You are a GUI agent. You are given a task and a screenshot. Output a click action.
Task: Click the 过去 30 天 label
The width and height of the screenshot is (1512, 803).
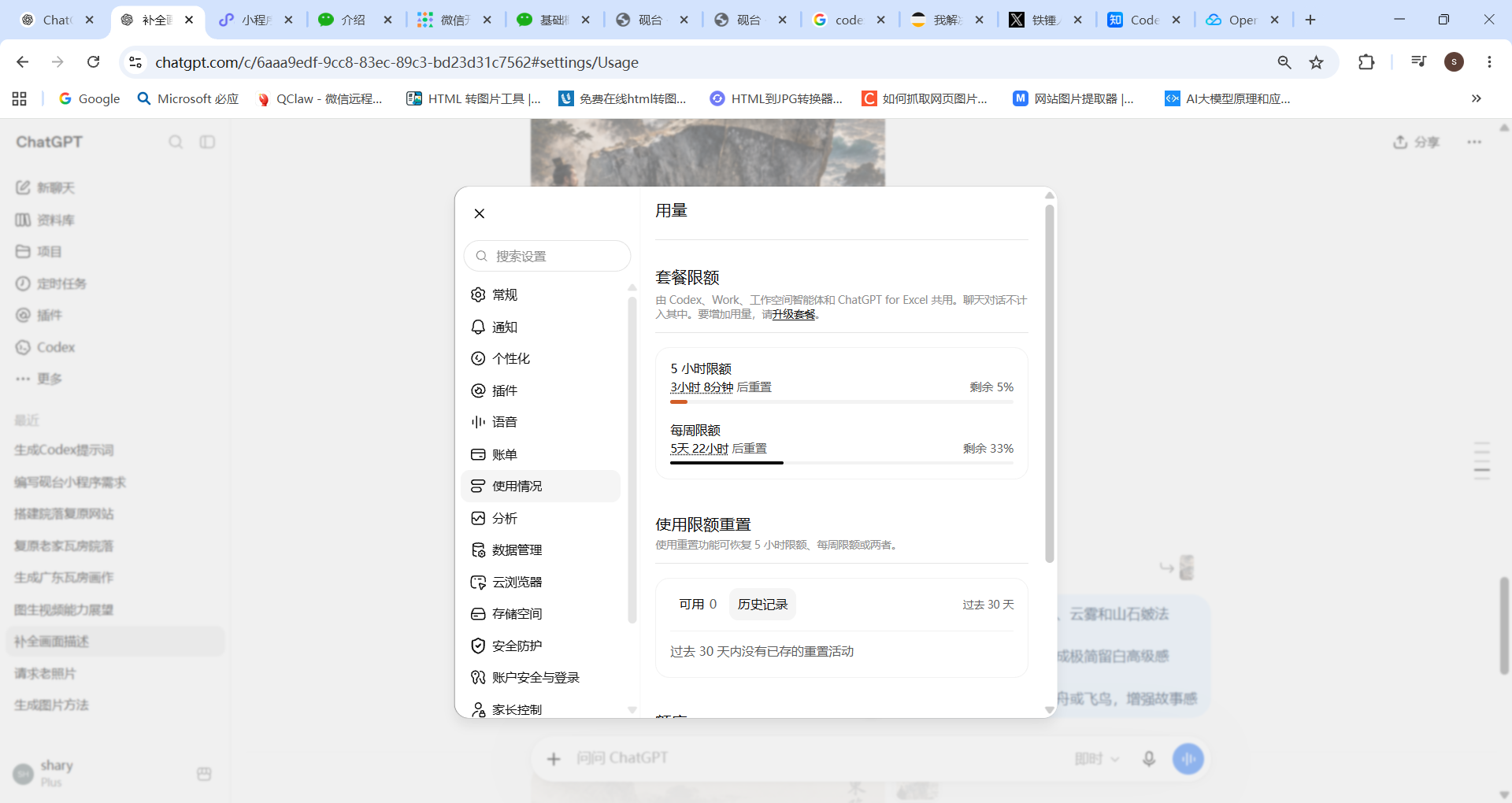tap(988, 604)
